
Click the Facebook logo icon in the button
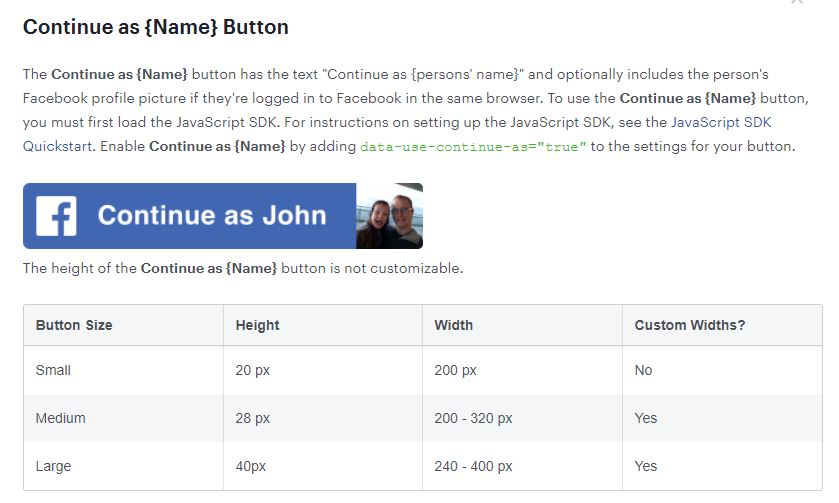(56, 216)
